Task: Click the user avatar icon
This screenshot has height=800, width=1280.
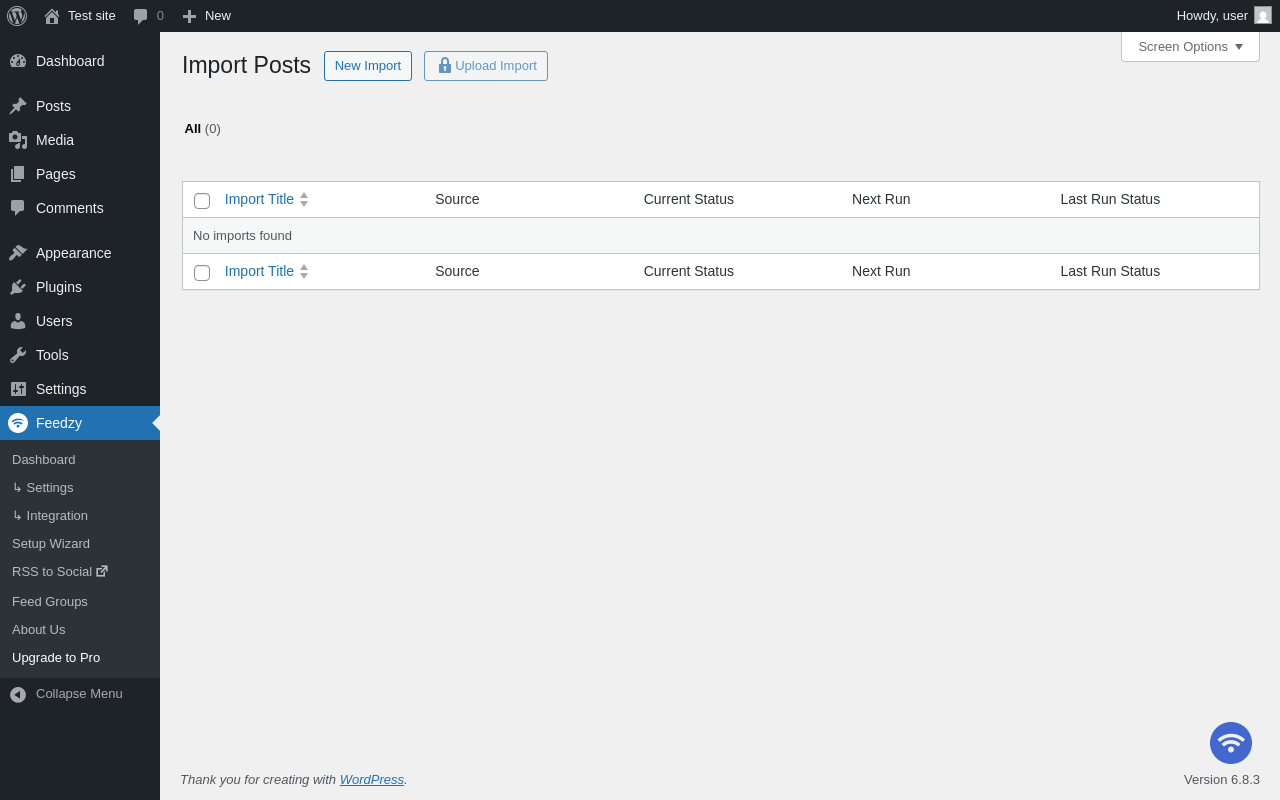Action: coord(1263,15)
